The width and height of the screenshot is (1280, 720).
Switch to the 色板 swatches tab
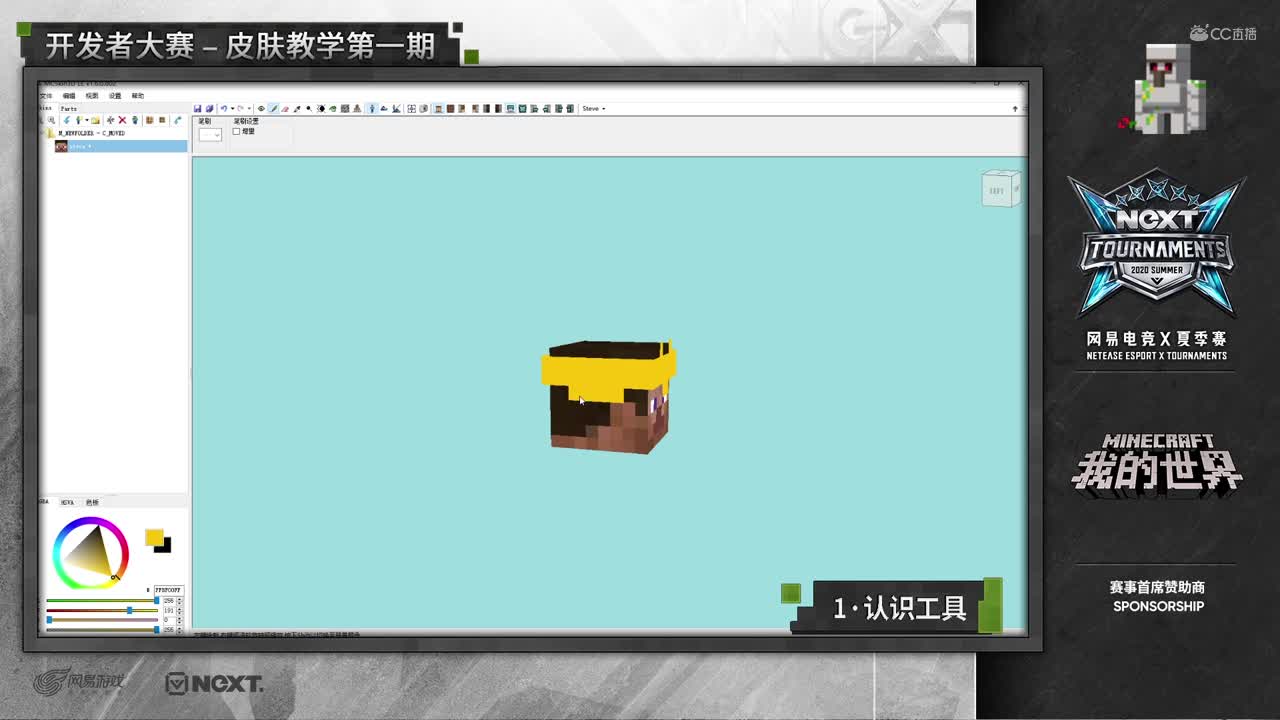(x=92, y=502)
